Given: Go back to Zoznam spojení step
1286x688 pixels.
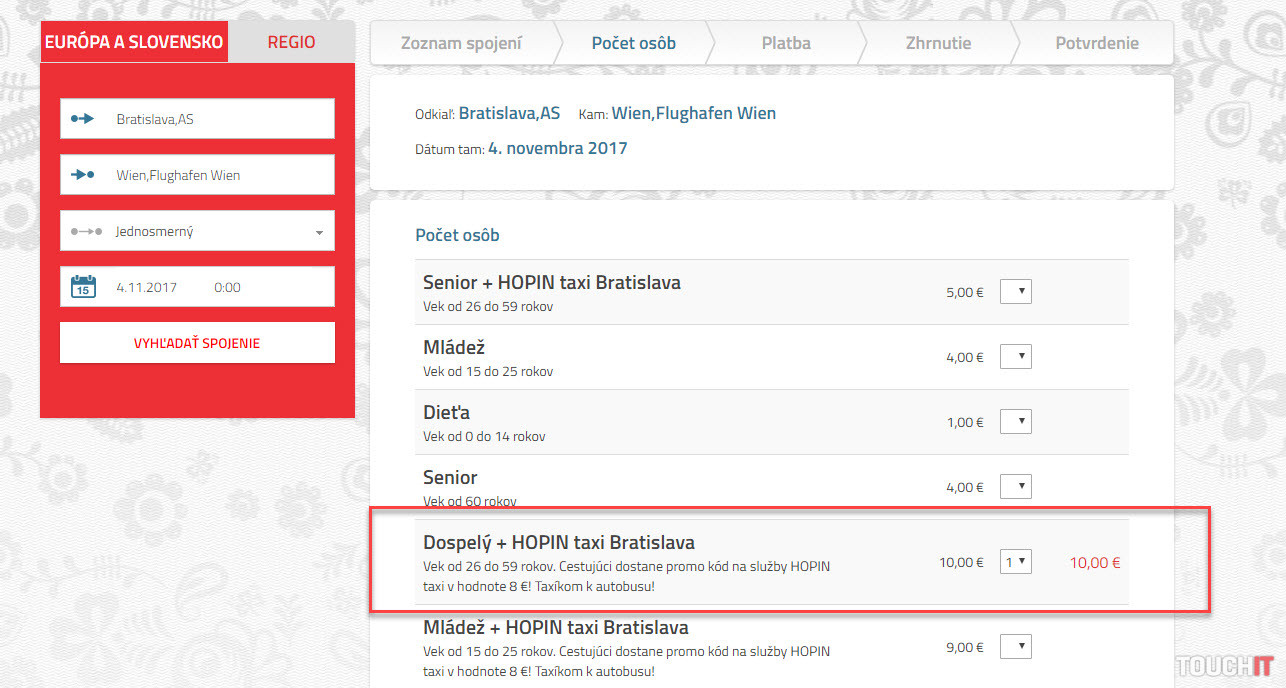Looking at the screenshot, I should coord(461,43).
